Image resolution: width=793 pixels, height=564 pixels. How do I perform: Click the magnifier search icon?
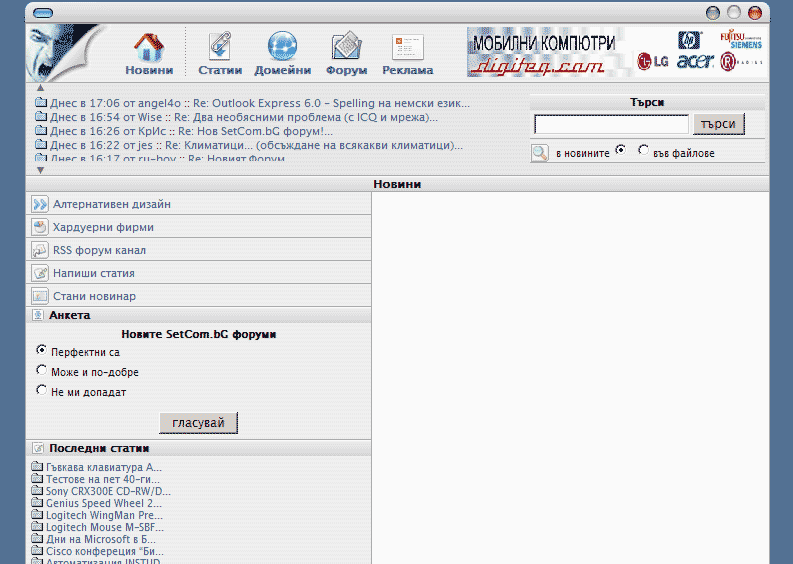(540, 153)
